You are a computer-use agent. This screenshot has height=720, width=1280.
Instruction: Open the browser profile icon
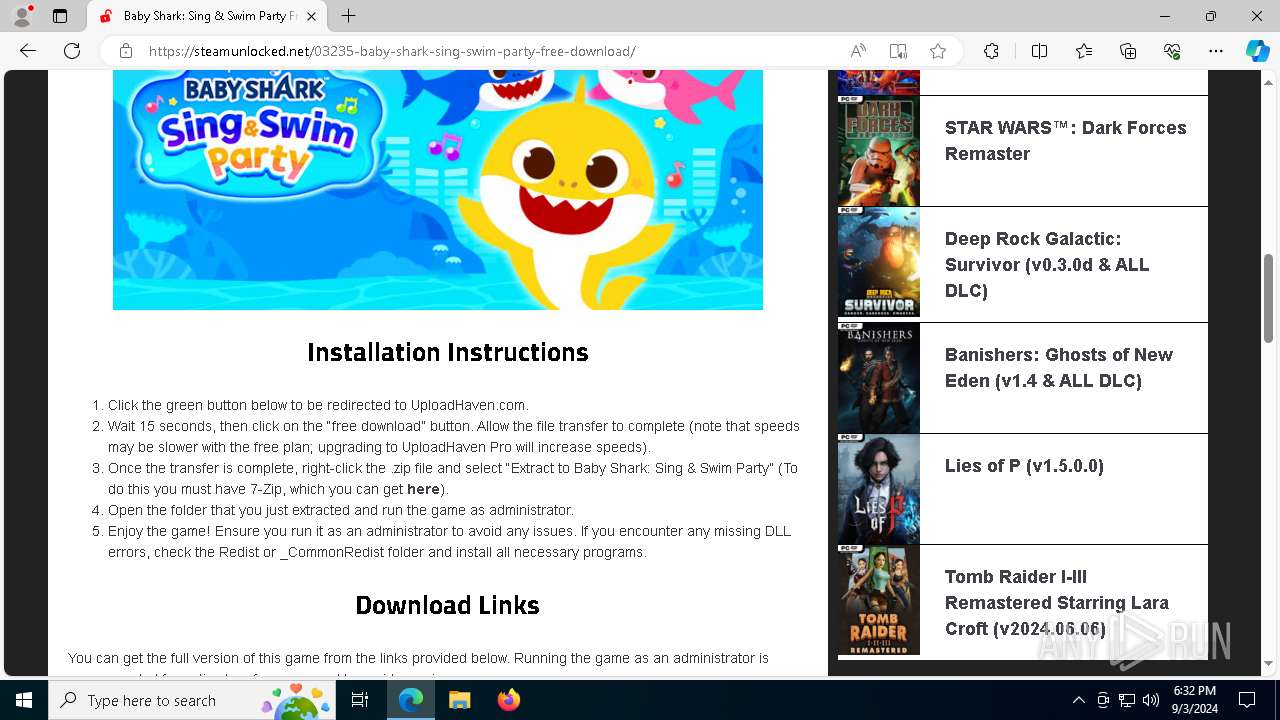(x=21, y=16)
